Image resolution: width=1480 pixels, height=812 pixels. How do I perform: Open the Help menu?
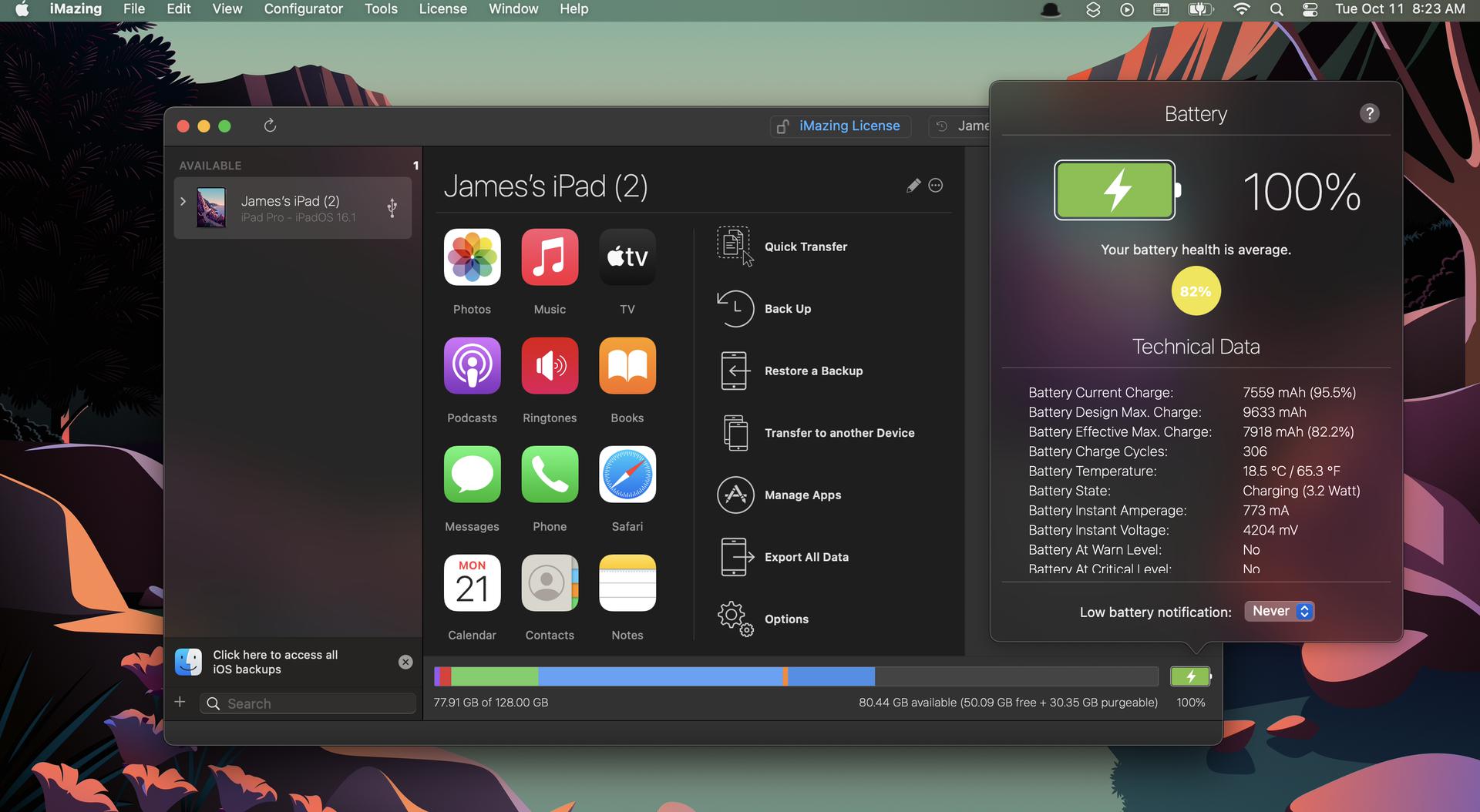click(573, 9)
